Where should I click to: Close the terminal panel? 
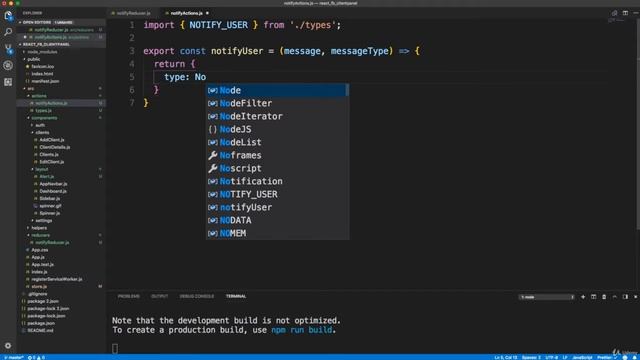pos(636,297)
